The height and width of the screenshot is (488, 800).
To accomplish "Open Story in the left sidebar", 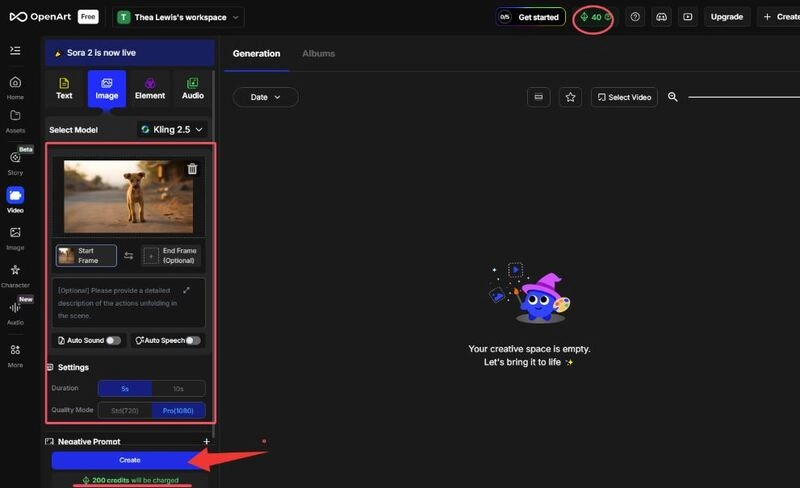I will [x=15, y=162].
